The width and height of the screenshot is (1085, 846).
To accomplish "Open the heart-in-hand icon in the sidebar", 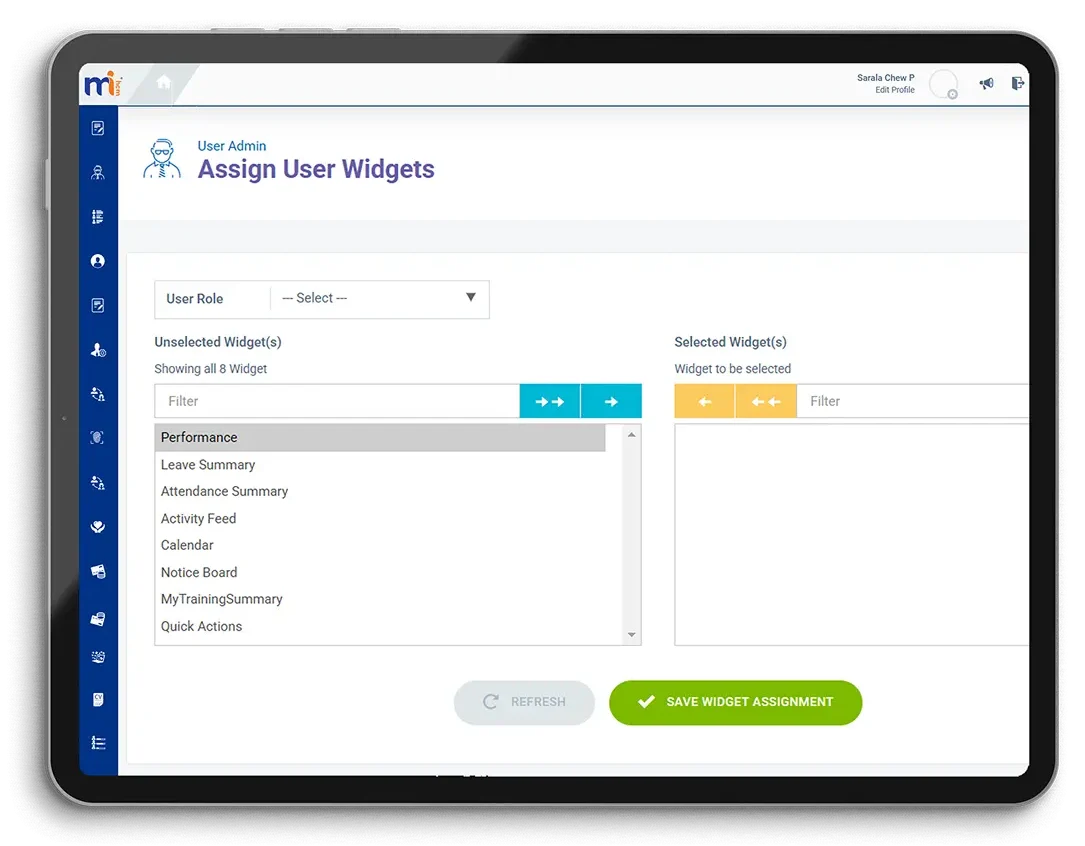I will coord(97,526).
